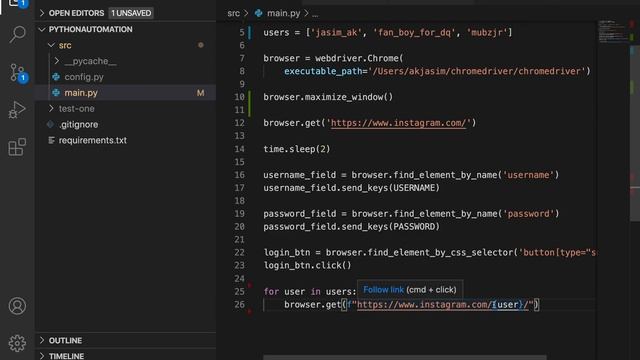Click the 1 UNSAVED badge
Image resolution: width=640 pixels, height=360 pixels.
tap(131, 13)
